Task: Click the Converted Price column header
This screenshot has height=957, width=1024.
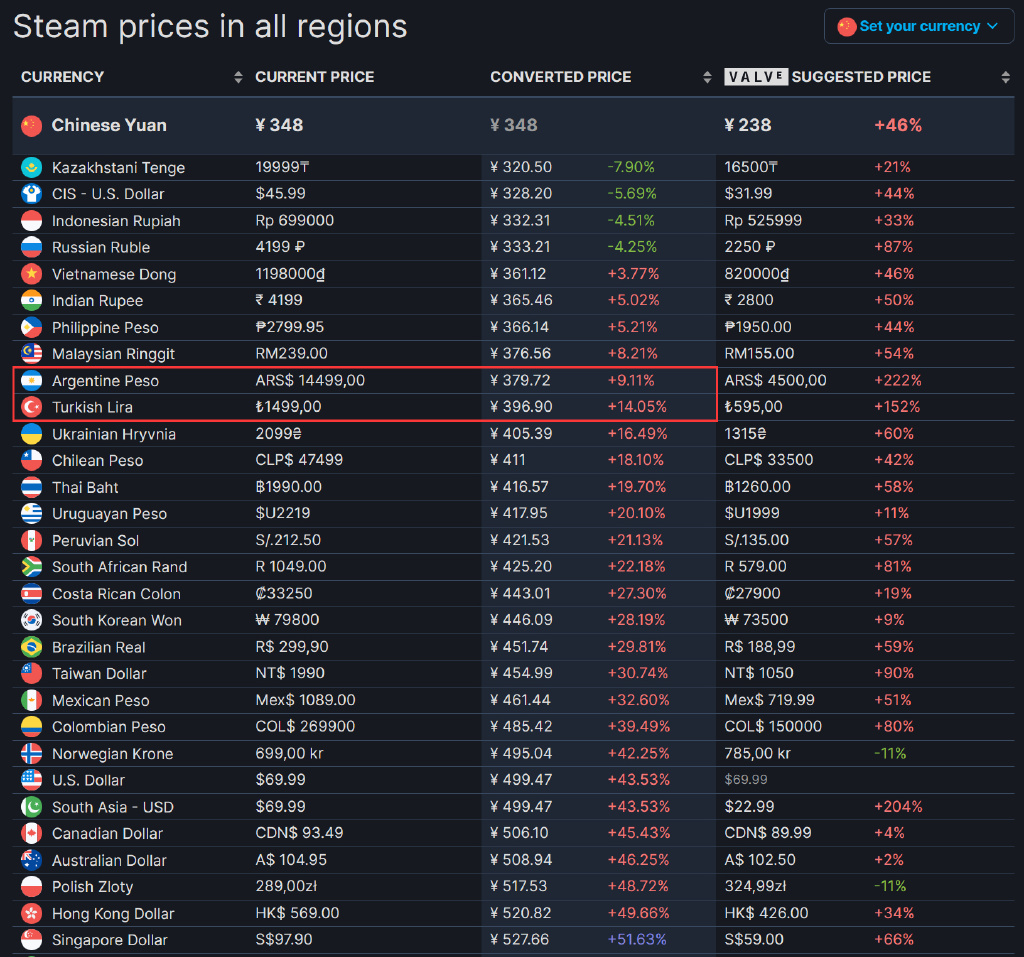Action: click(x=560, y=77)
